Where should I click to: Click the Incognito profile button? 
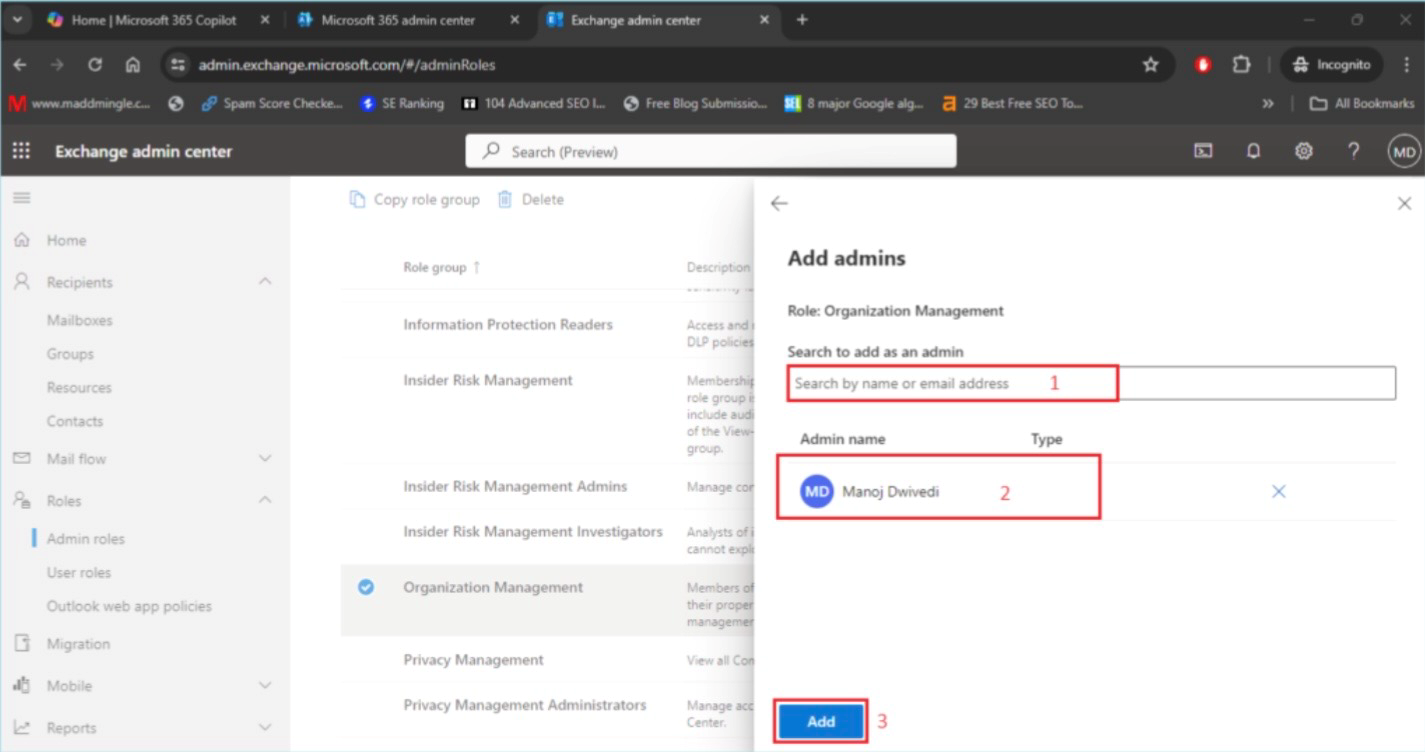pos(1332,64)
